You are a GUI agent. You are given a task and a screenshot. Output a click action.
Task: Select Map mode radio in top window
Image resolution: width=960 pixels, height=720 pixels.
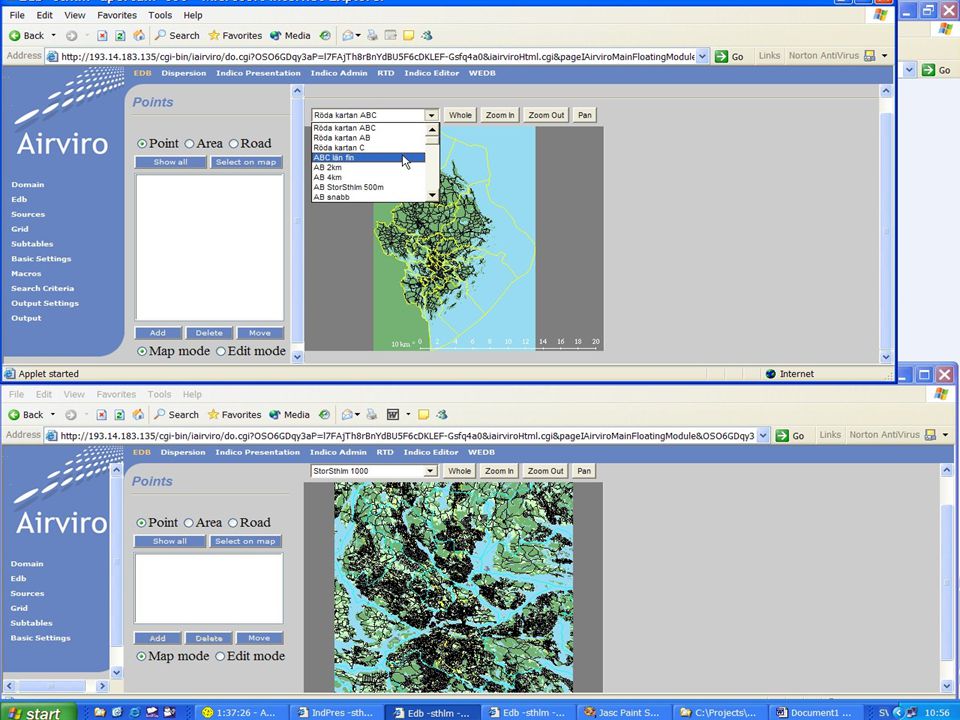tap(142, 351)
